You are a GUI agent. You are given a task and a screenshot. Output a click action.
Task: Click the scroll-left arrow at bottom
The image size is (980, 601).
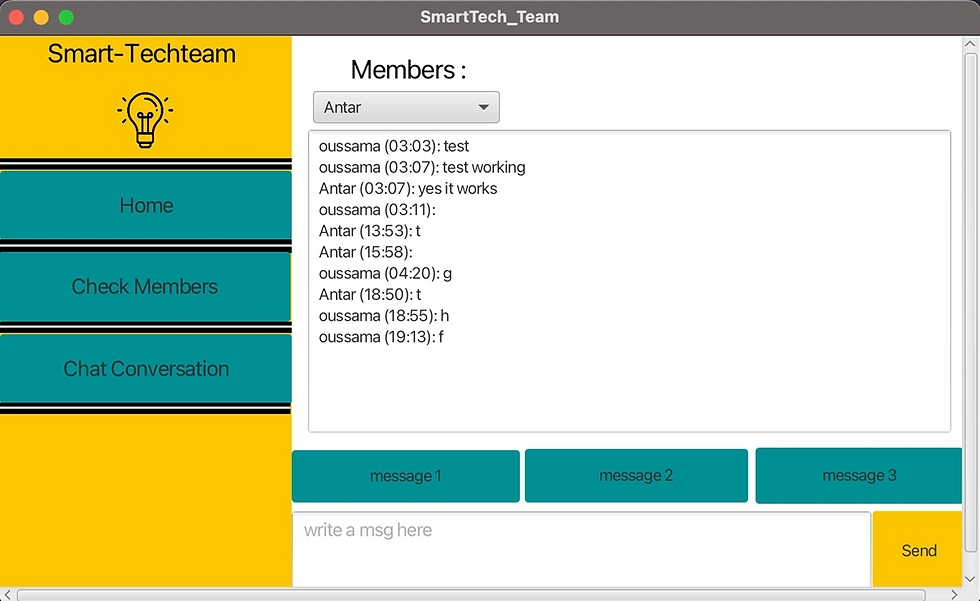coord(7,595)
